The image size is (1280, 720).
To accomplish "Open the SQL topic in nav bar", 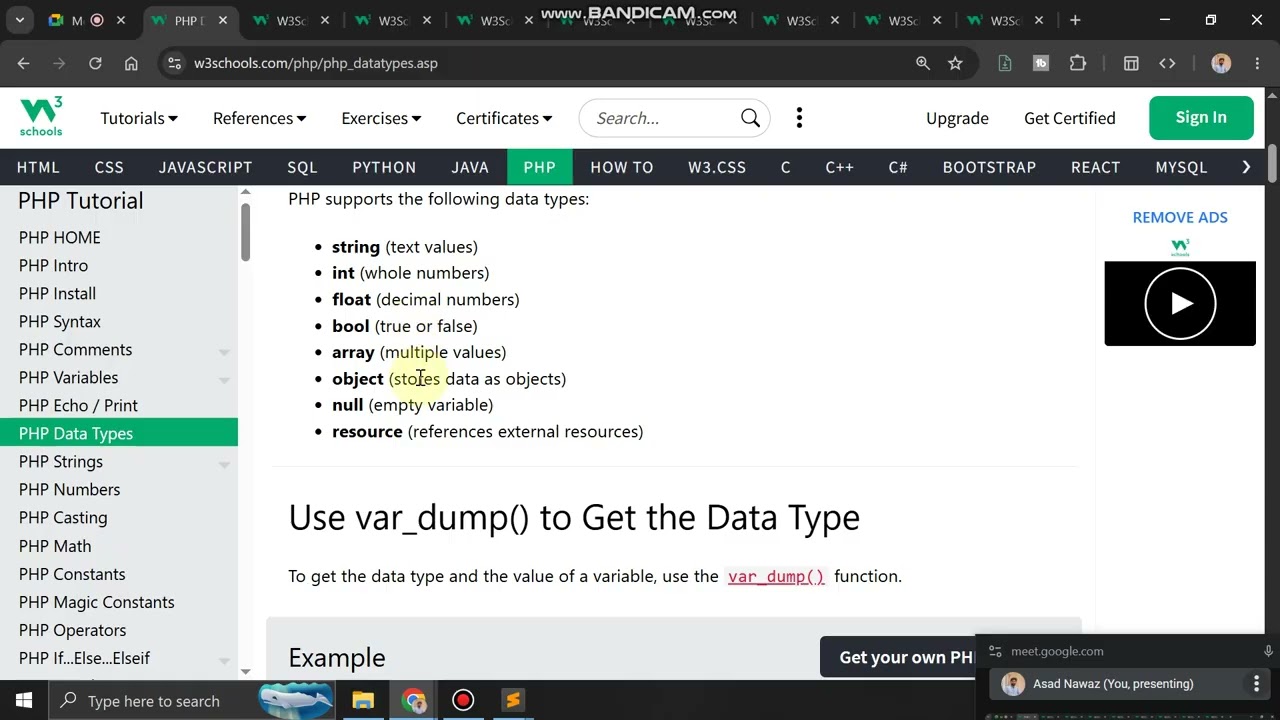I will (x=302, y=167).
